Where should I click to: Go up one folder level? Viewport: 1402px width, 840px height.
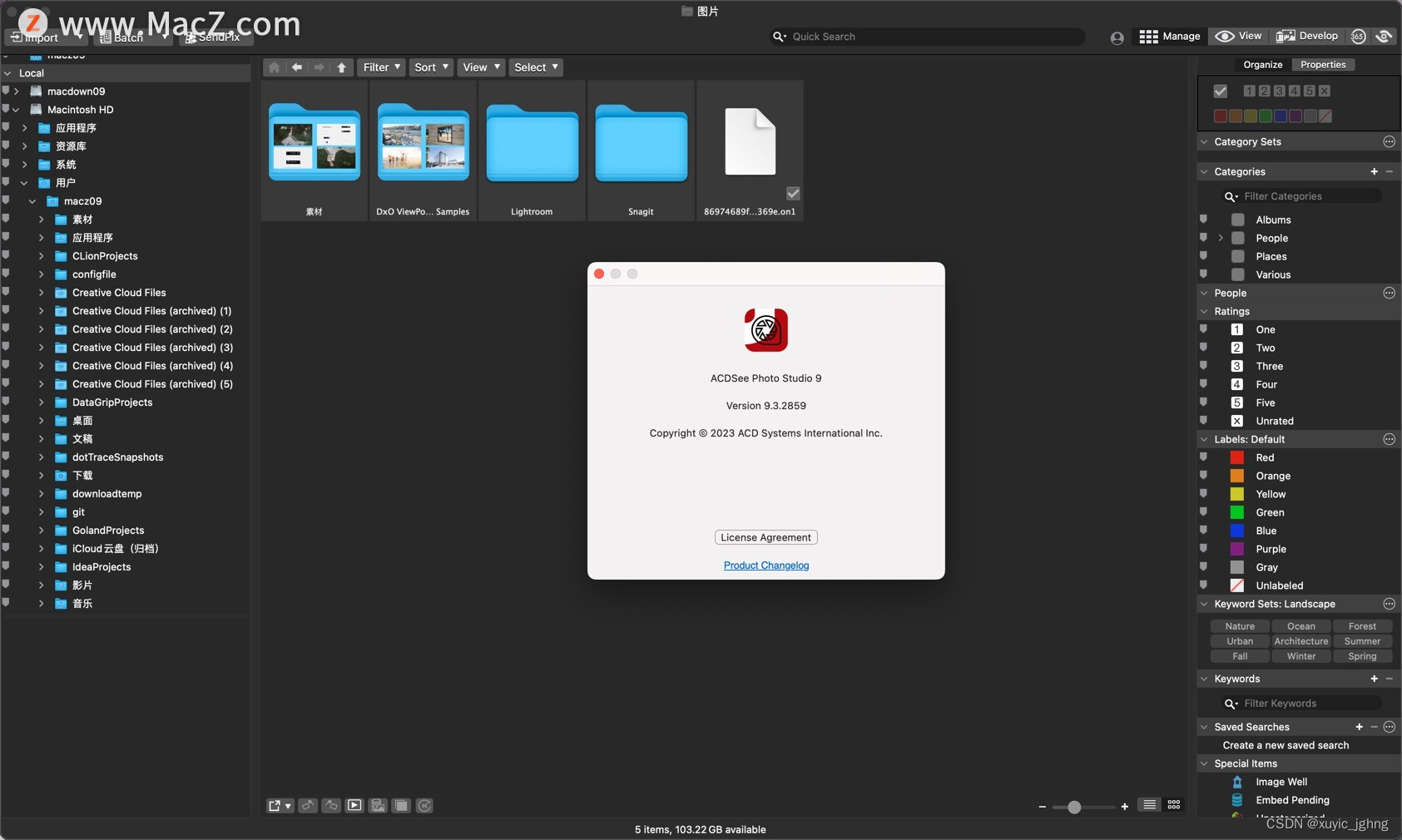coord(342,67)
